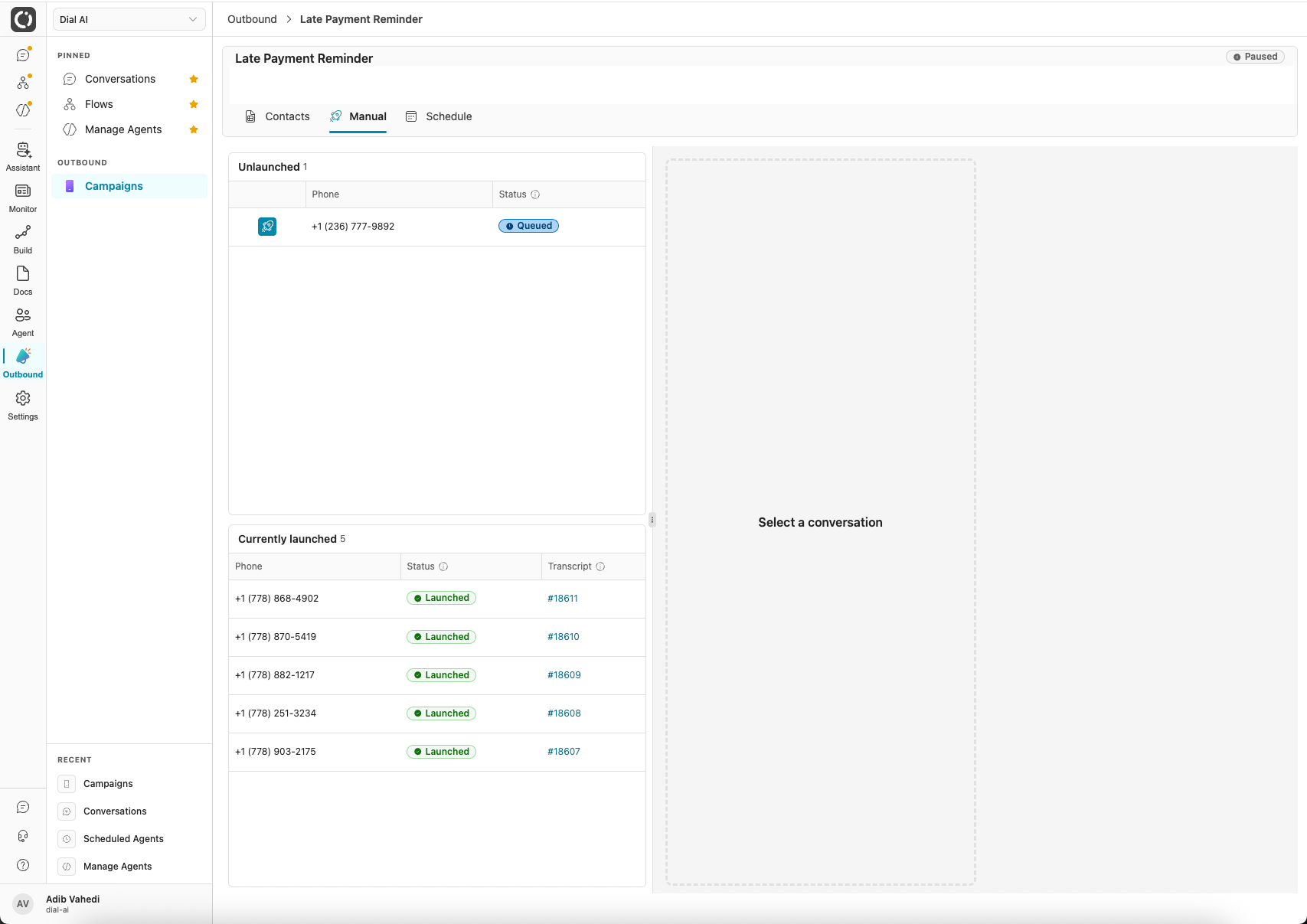Select row with phone +1 (778) 870-5419
The width and height of the screenshot is (1307, 924).
tap(437, 637)
